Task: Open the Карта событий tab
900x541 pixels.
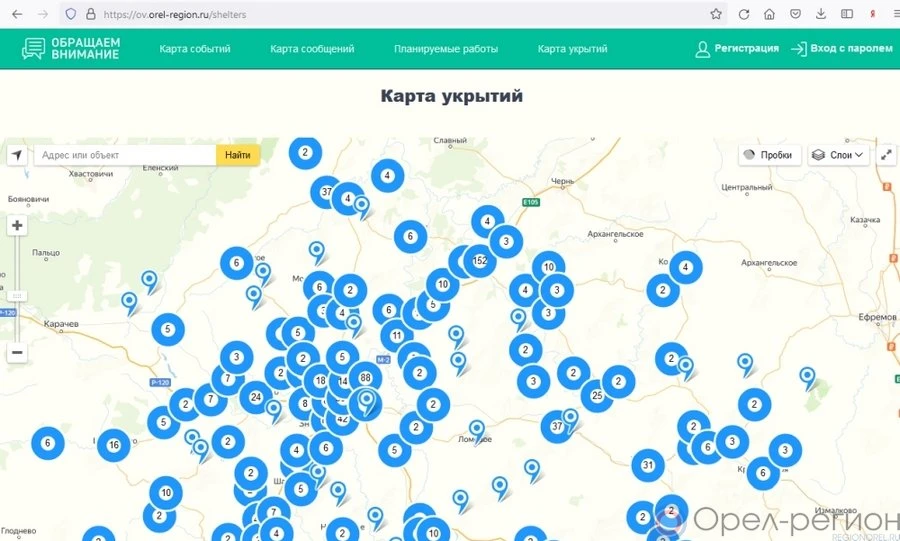Action: click(x=195, y=49)
